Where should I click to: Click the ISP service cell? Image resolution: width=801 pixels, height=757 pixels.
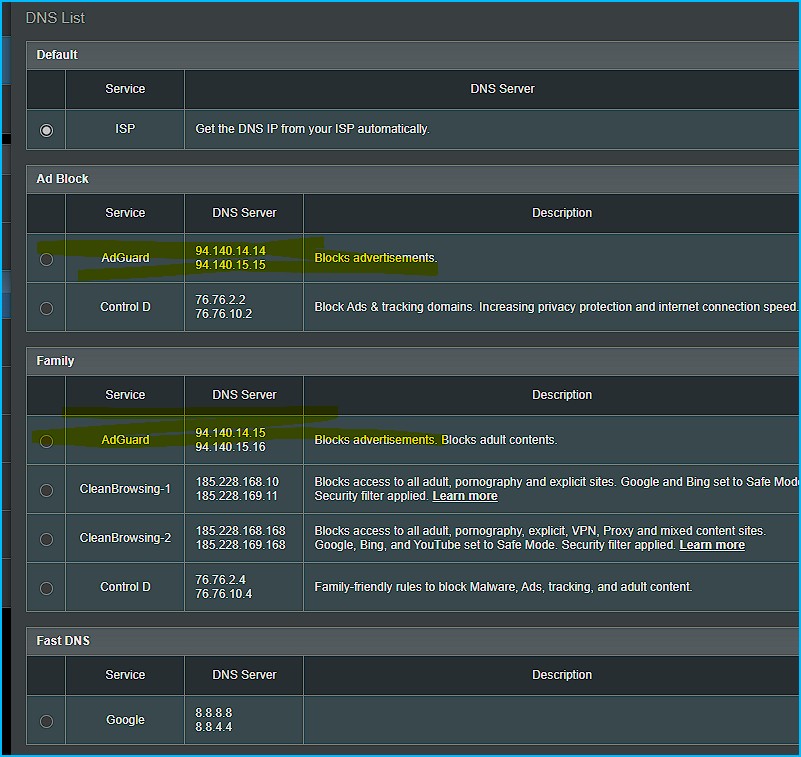point(125,129)
